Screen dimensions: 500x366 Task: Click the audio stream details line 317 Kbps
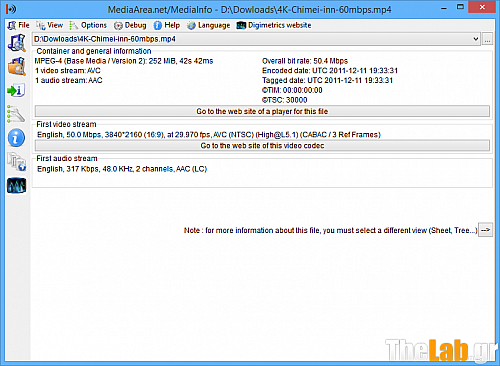tap(122, 169)
